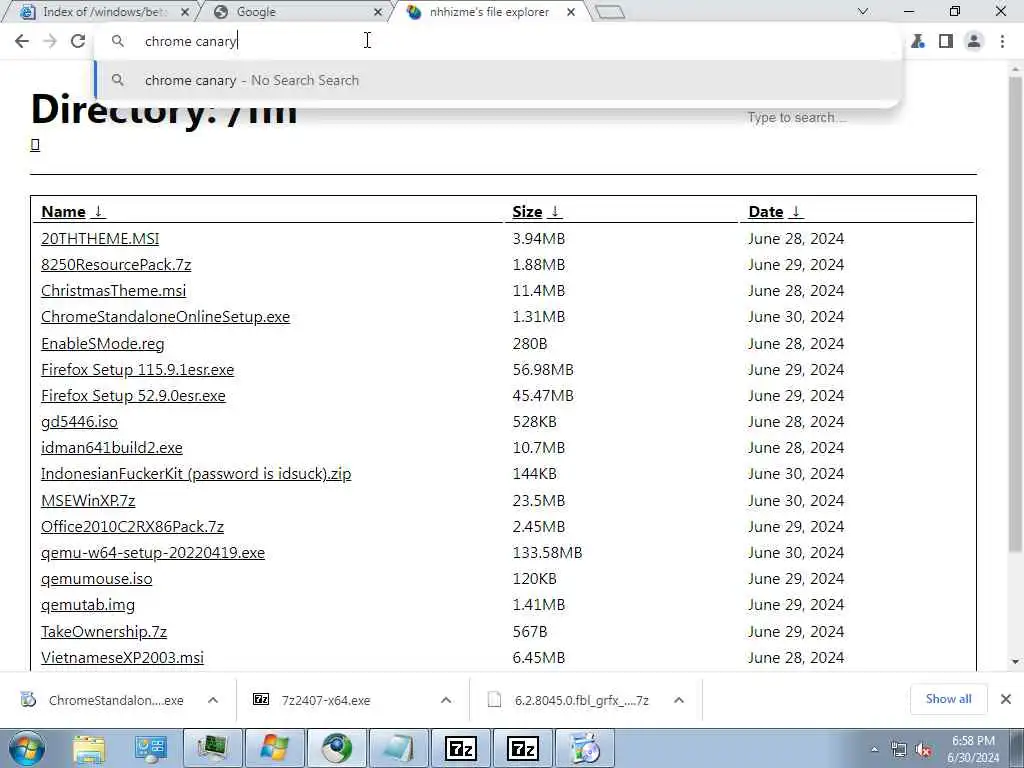Close the Google tab
This screenshot has width=1024, height=768.
click(x=377, y=12)
